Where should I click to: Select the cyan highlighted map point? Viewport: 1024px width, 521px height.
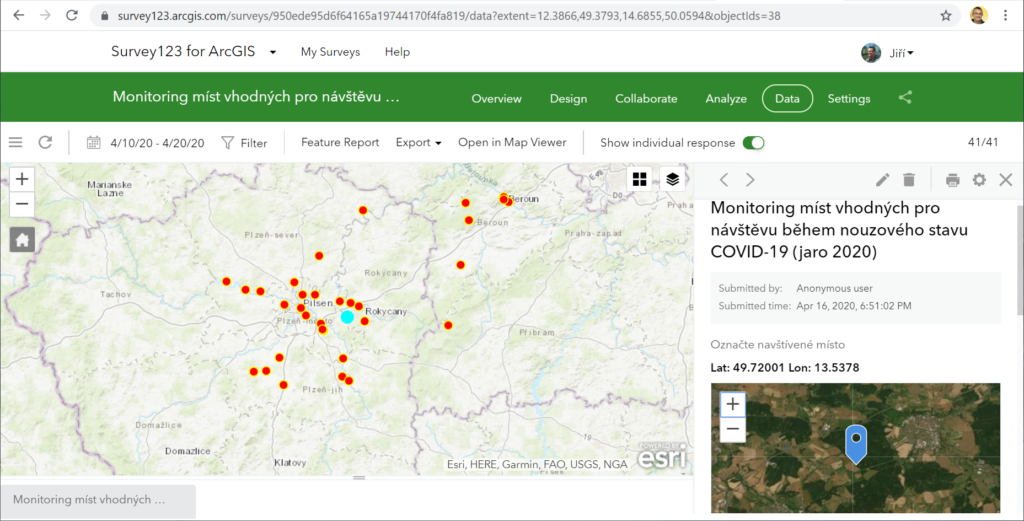point(347,317)
